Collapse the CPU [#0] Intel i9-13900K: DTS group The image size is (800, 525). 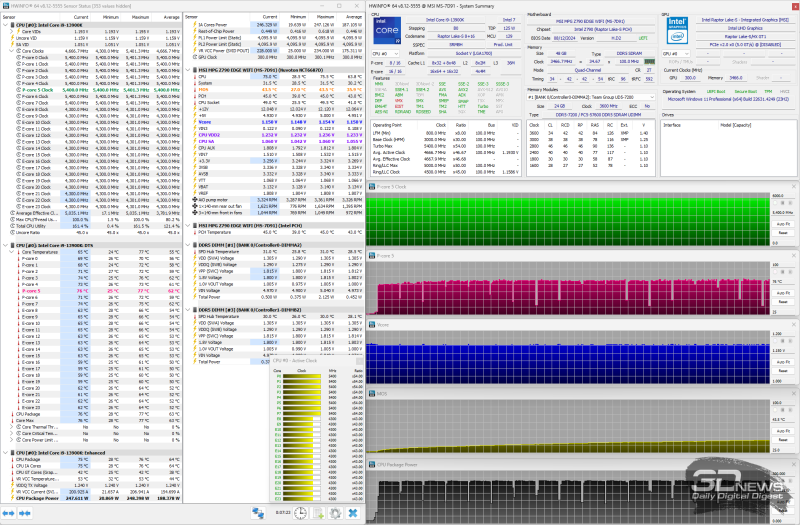point(4,244)
